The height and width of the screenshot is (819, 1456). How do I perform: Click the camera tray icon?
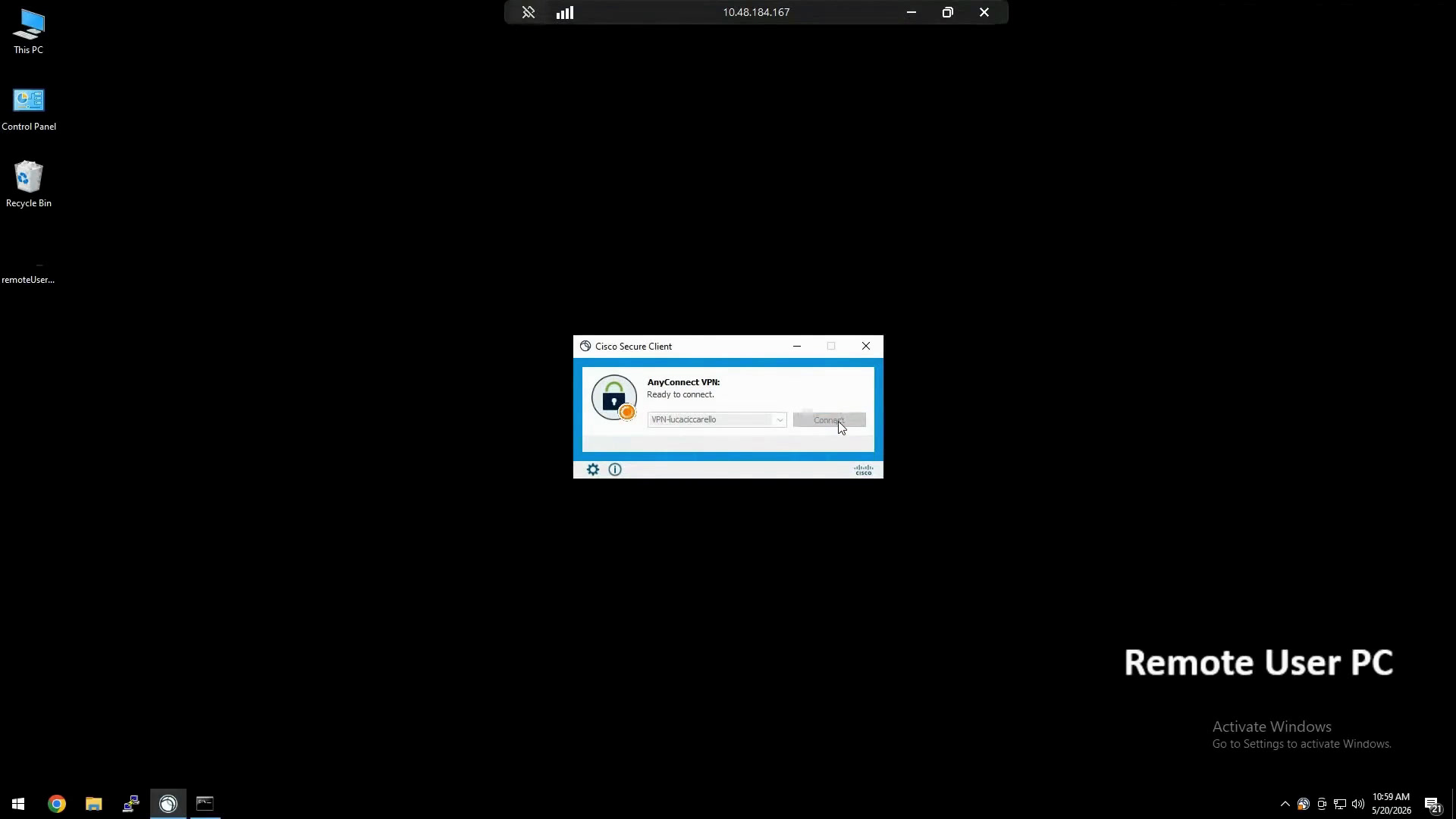[1322, 804]
